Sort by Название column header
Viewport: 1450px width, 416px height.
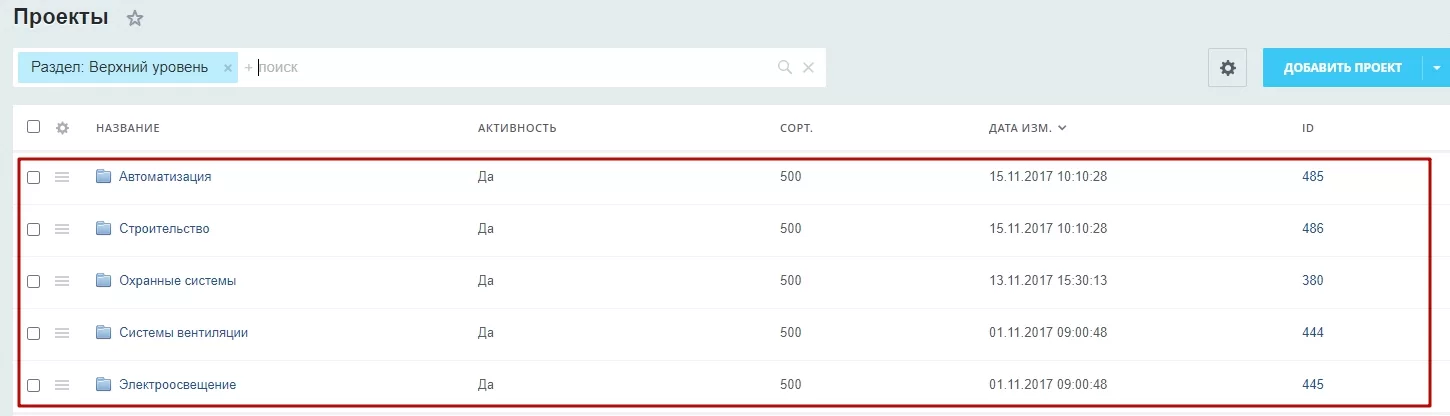pos(128,128)
